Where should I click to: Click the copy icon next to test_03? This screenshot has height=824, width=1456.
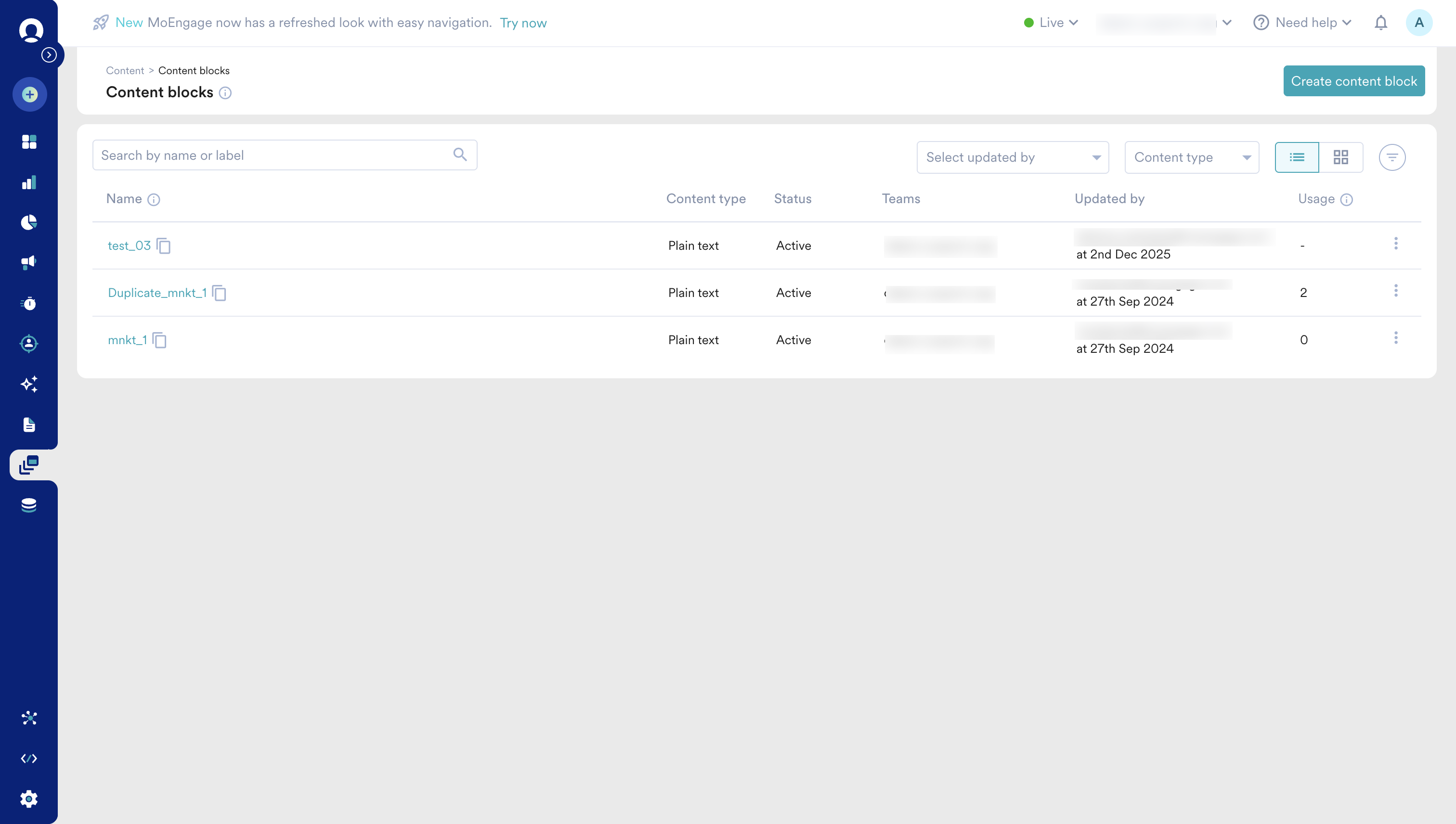click(x=164, y=245)
